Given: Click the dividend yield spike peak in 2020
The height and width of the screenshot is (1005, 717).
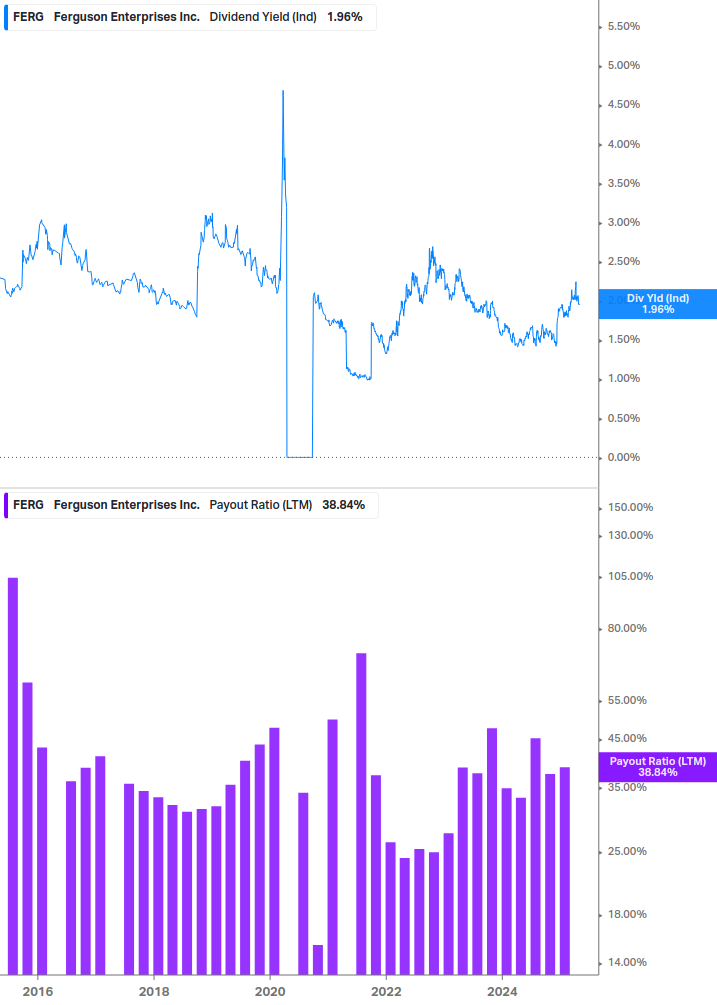Looking at the screenshot, I should click(283, 92).
